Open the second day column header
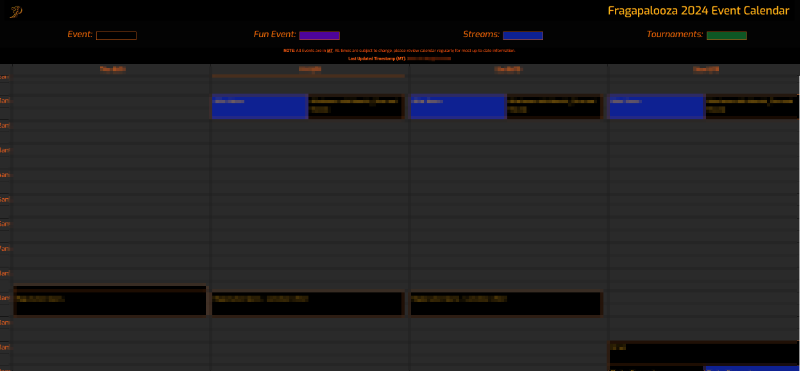800x371 pixels. [310, 69]
